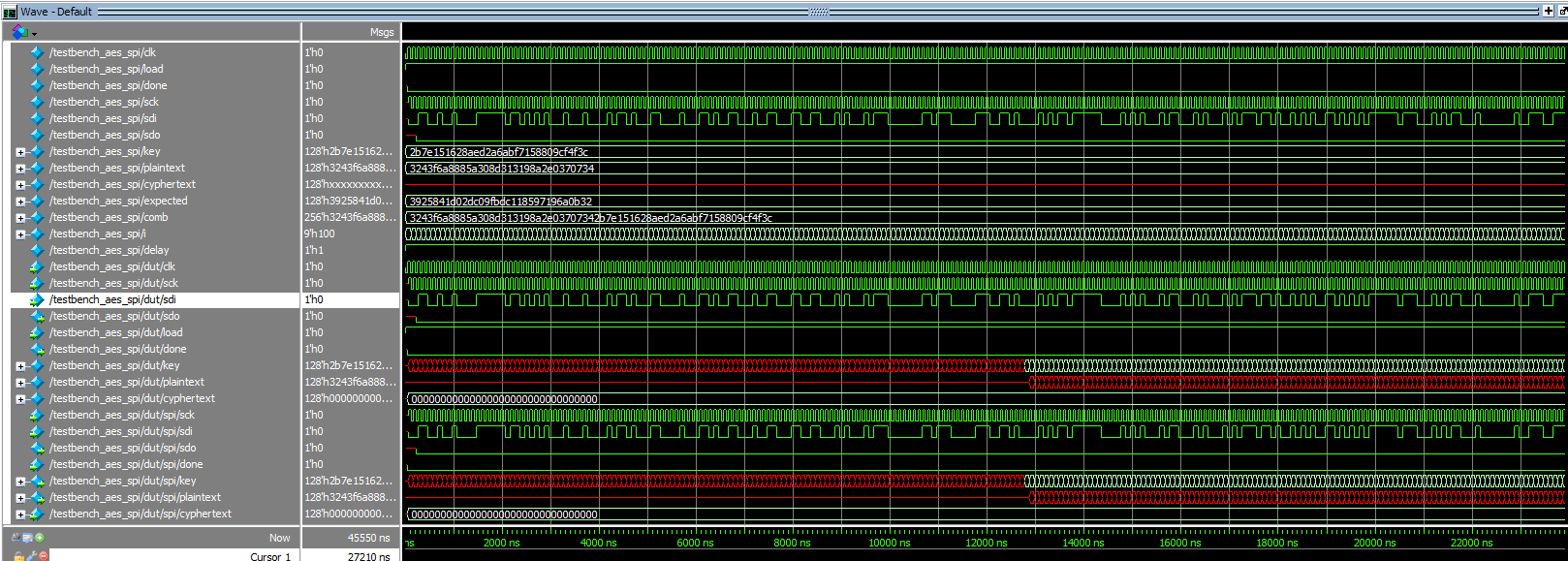1568x561 pixels.
Task: Click the signal icon for /testbench_aes_spi/delay
Action: click(x=37, y=250)
